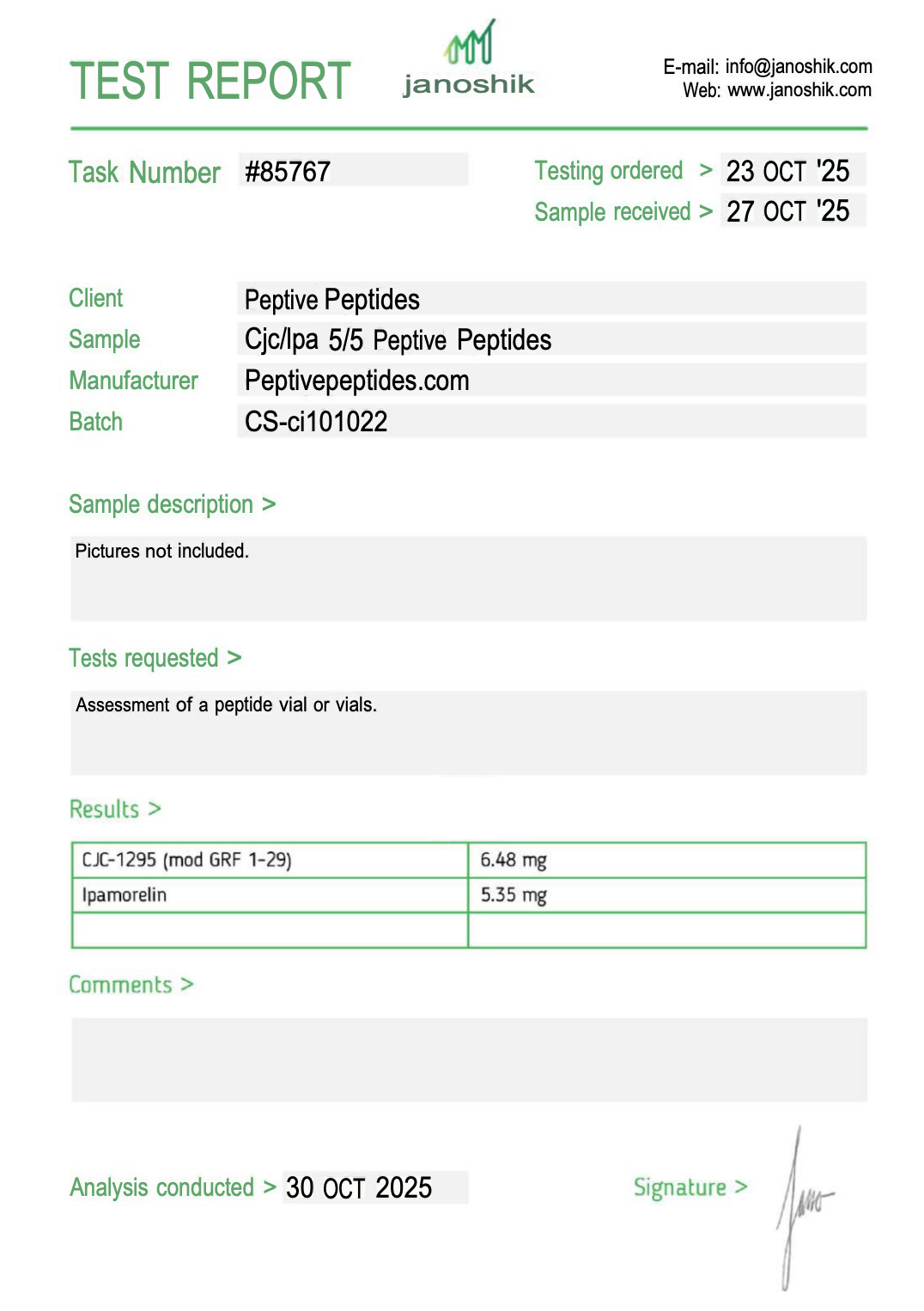Click the TEST REPORT title

210,82
